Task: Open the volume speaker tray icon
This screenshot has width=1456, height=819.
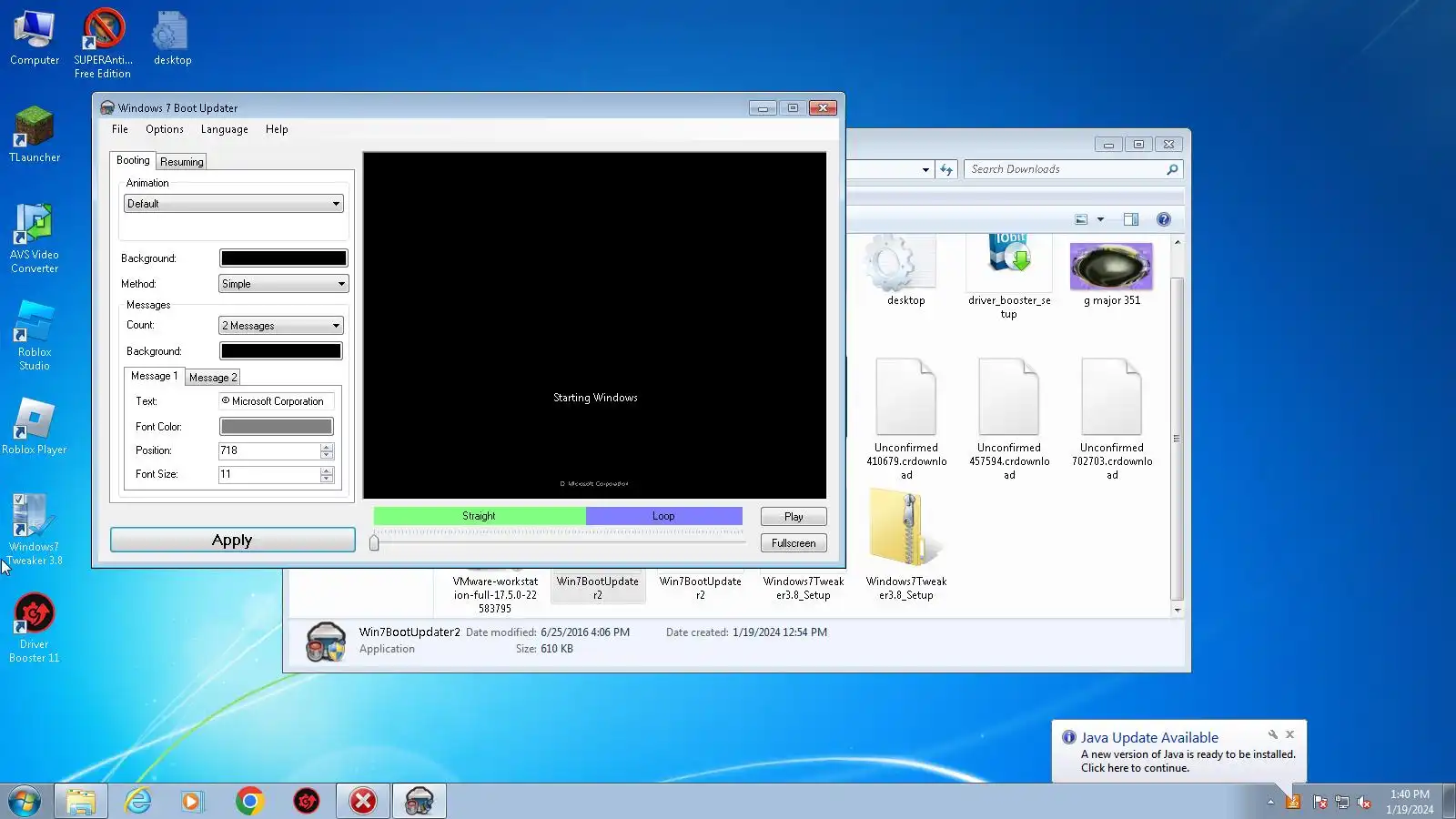Action: coord(1364,802)
